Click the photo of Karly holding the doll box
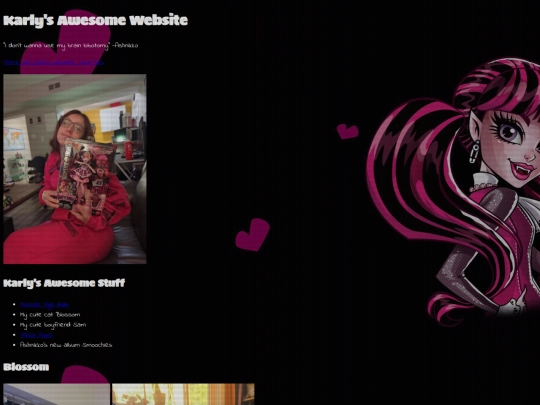Image resolution: width=540 pixels, height=405 pixels. (x=75, y=169)
